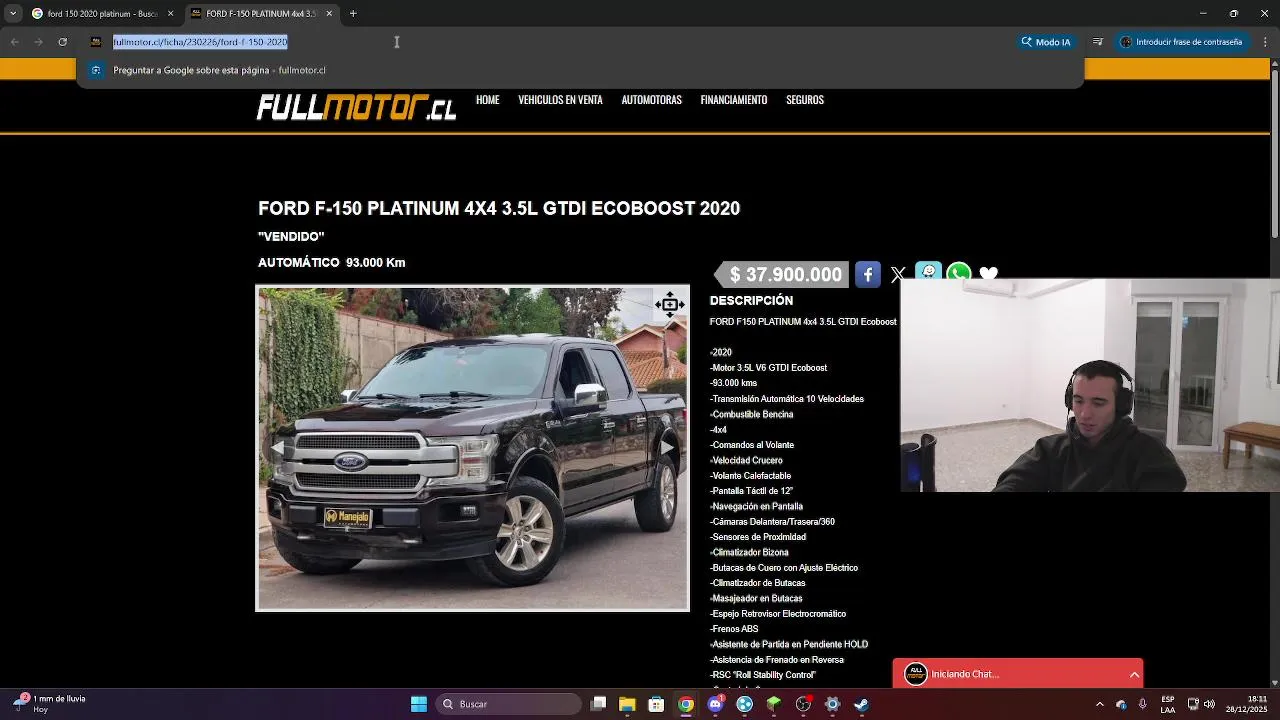Click the "VENDIDO" status text
Screen dimensions: 1280x720
(x=291, y=237)
